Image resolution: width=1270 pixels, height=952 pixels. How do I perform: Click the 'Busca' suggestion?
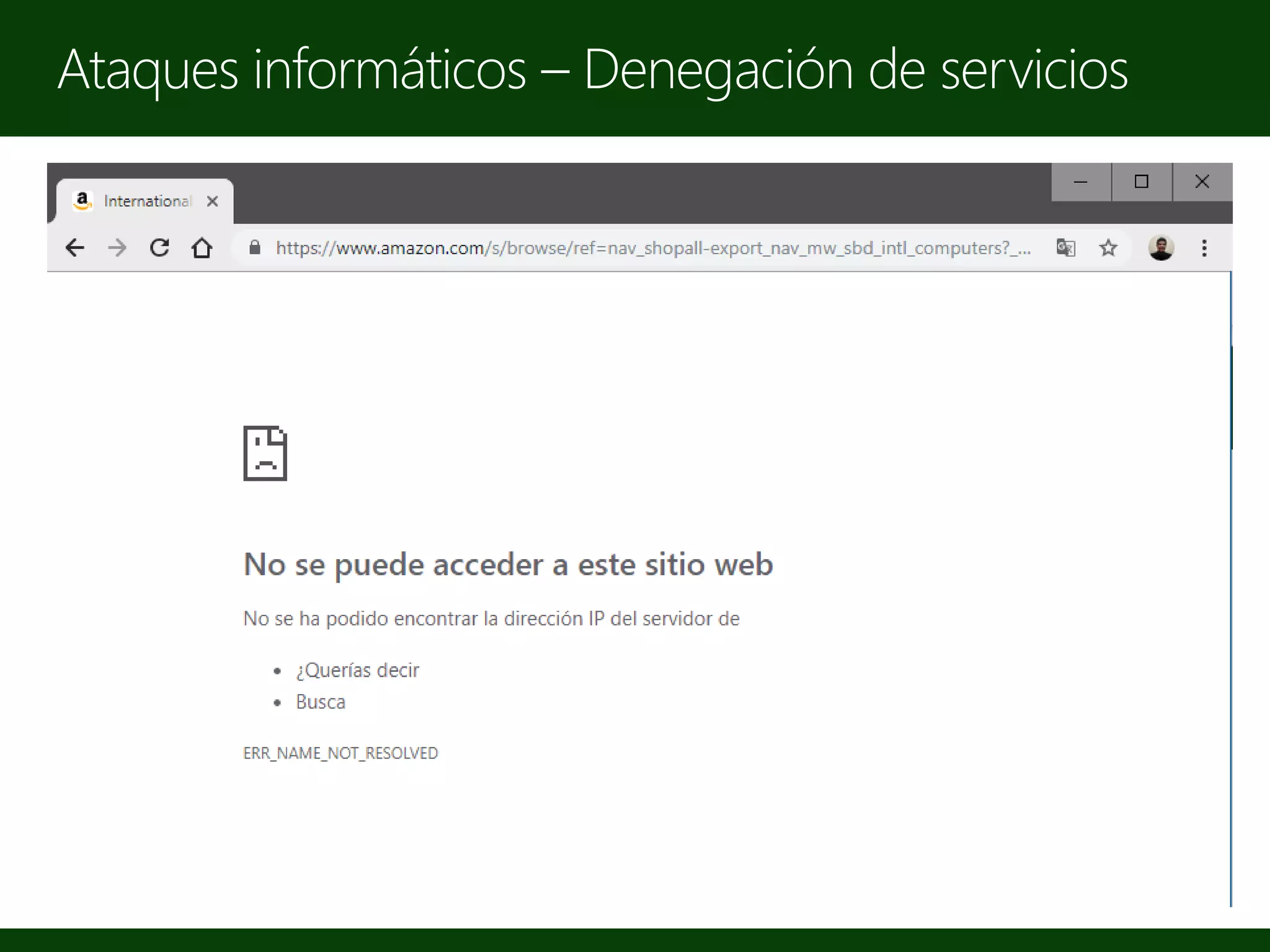pyautogui.click(x=321, y=702)
